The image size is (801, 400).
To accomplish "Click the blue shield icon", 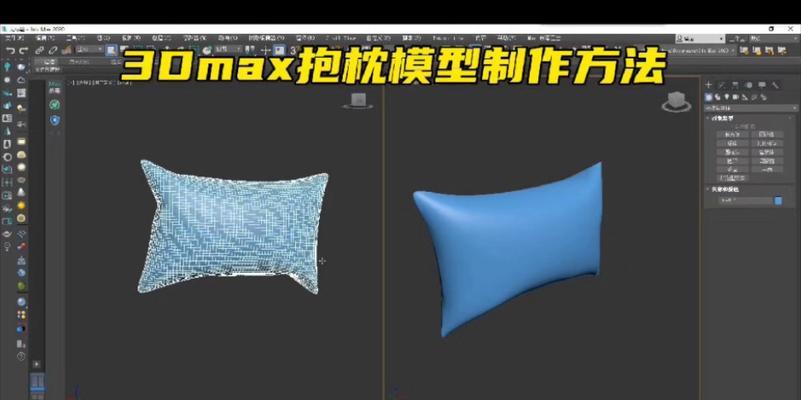I will pyautogui.click(x=54, y=120).
